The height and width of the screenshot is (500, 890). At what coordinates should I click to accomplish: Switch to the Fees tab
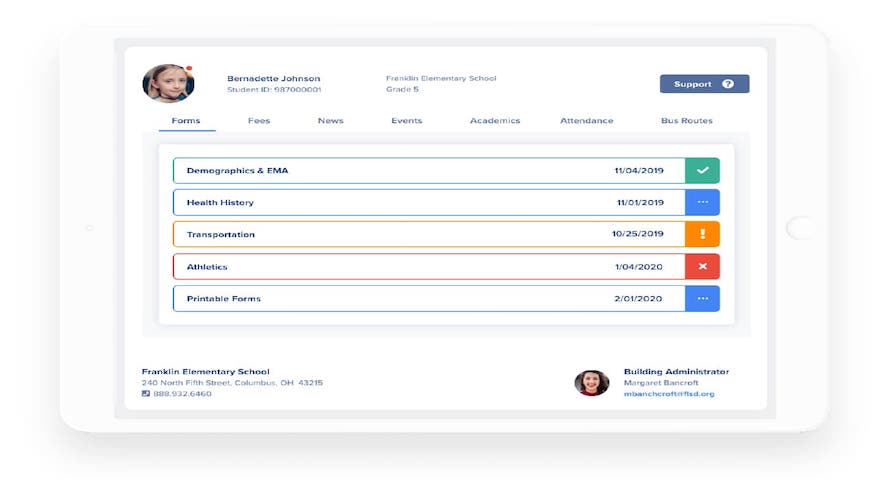tap(259, 120)
